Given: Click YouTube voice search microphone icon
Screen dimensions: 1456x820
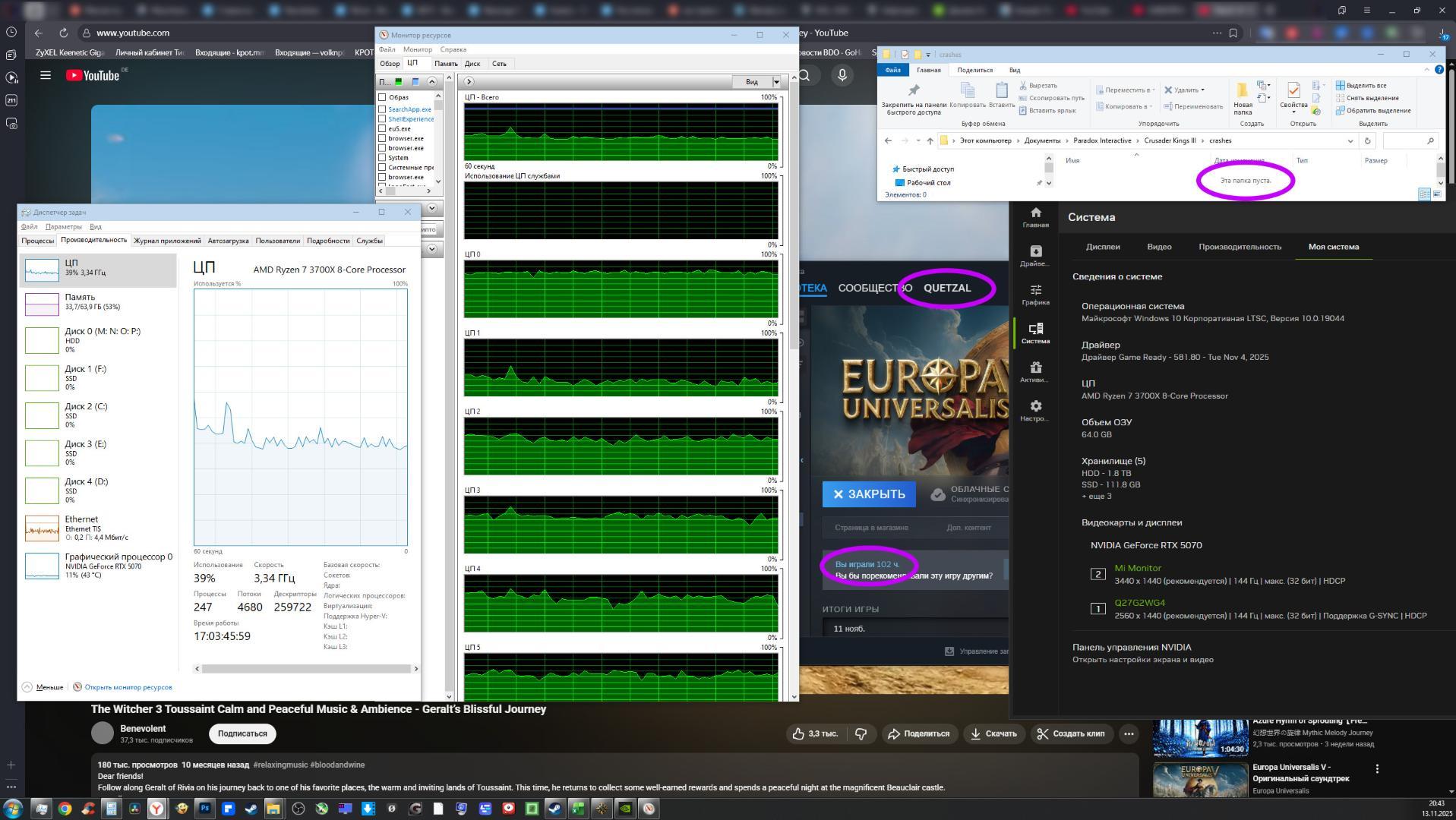Looking at the screenshot, I should pos(842,75).
